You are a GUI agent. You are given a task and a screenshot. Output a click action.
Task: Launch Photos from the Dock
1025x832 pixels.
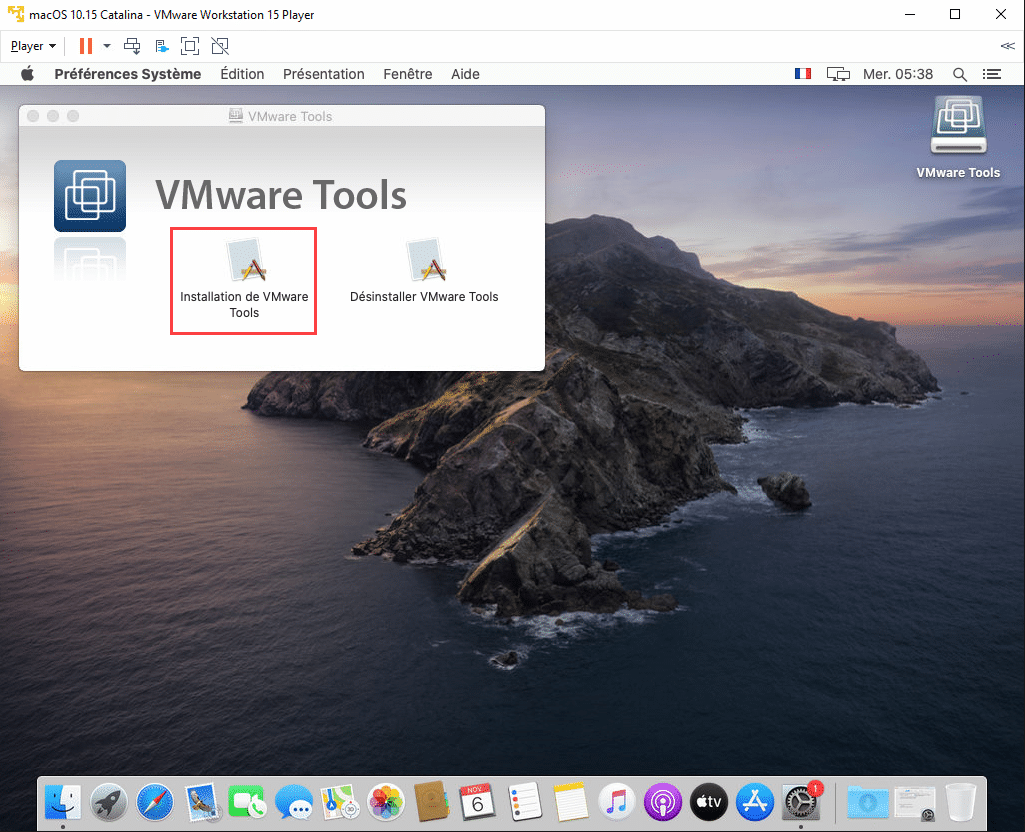[x=386, y=802]
